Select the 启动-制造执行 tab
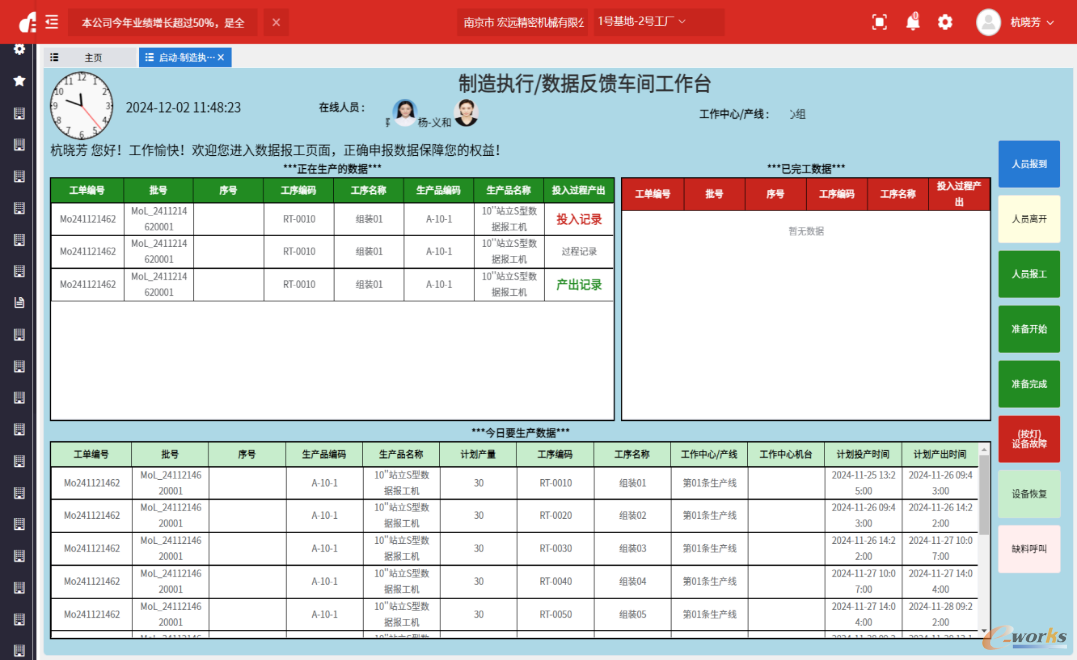 [184, 57]
